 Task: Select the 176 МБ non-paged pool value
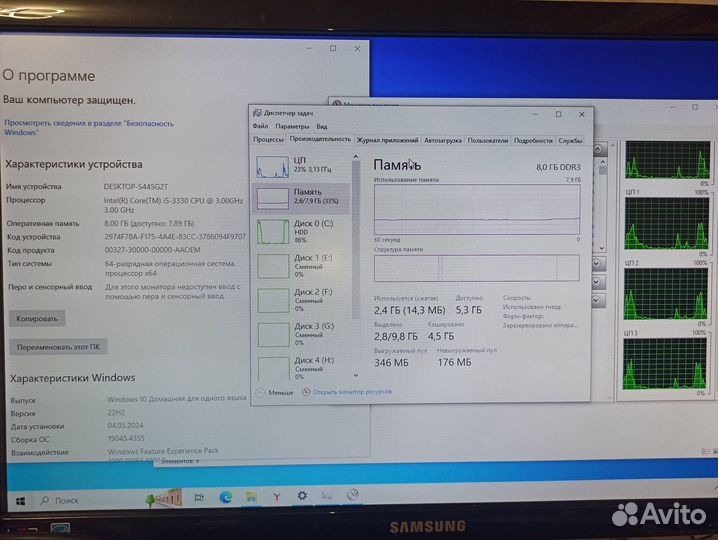454,362
